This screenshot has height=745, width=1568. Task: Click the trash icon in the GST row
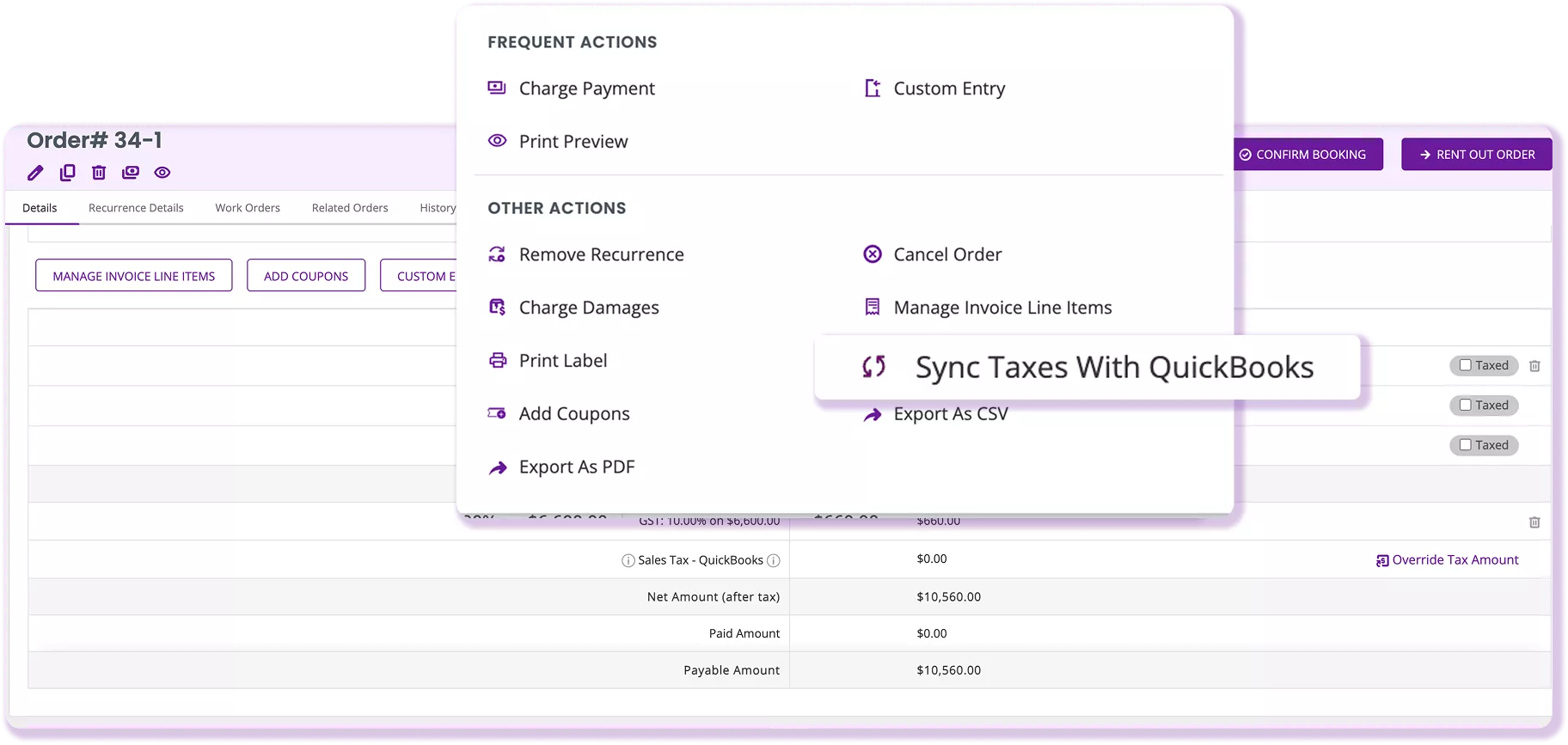1534,522
